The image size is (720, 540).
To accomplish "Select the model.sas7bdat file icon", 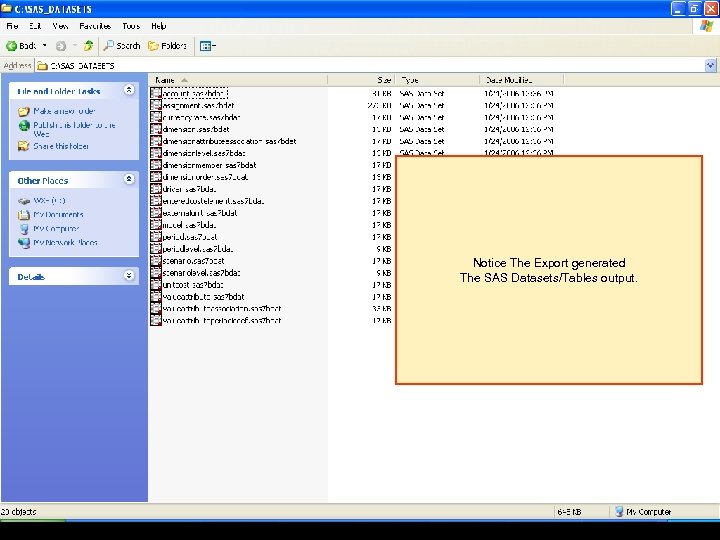I will pos(156,225).
